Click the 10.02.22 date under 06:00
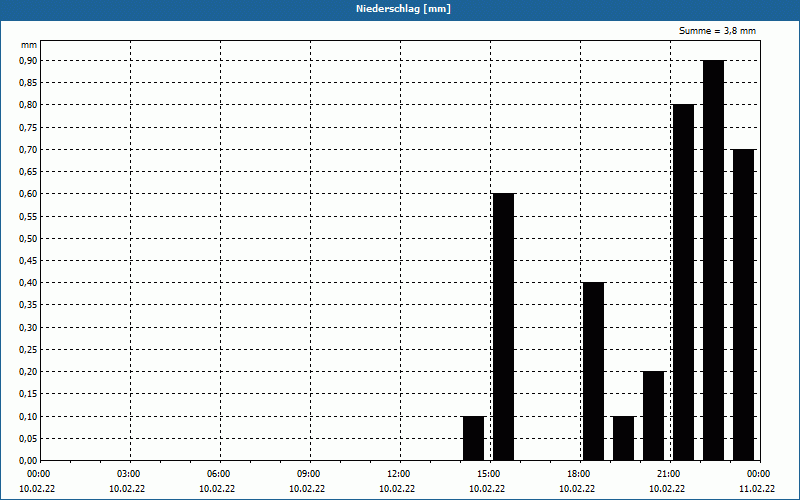The width and height of the screenshot is (800, 500). (217, 488)
